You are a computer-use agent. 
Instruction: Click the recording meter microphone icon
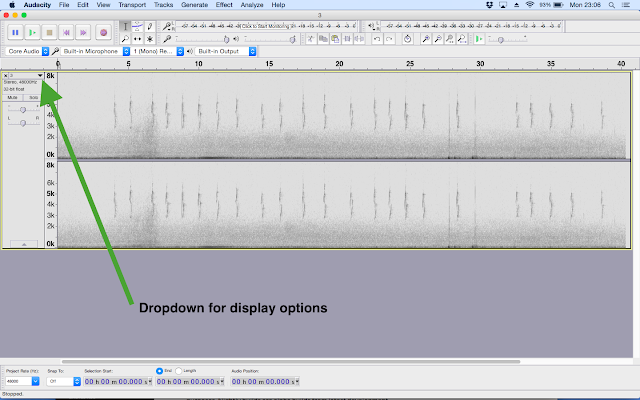(x=167, y=27)
